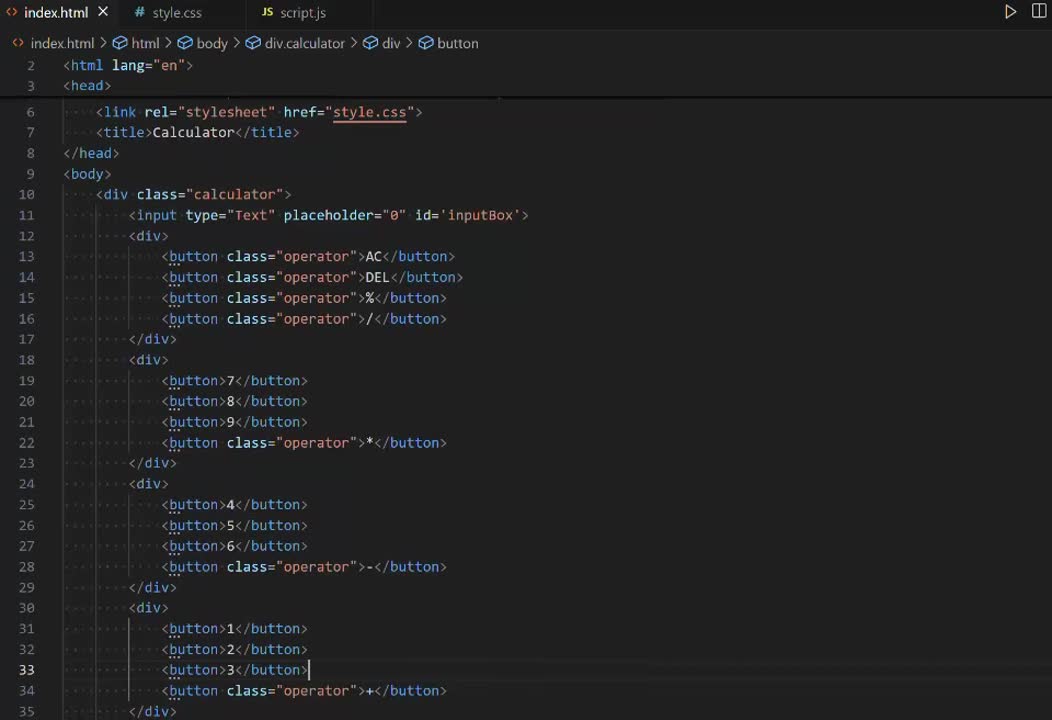
Task: Click line number 33 in the gutter
Action: point(26,670)
